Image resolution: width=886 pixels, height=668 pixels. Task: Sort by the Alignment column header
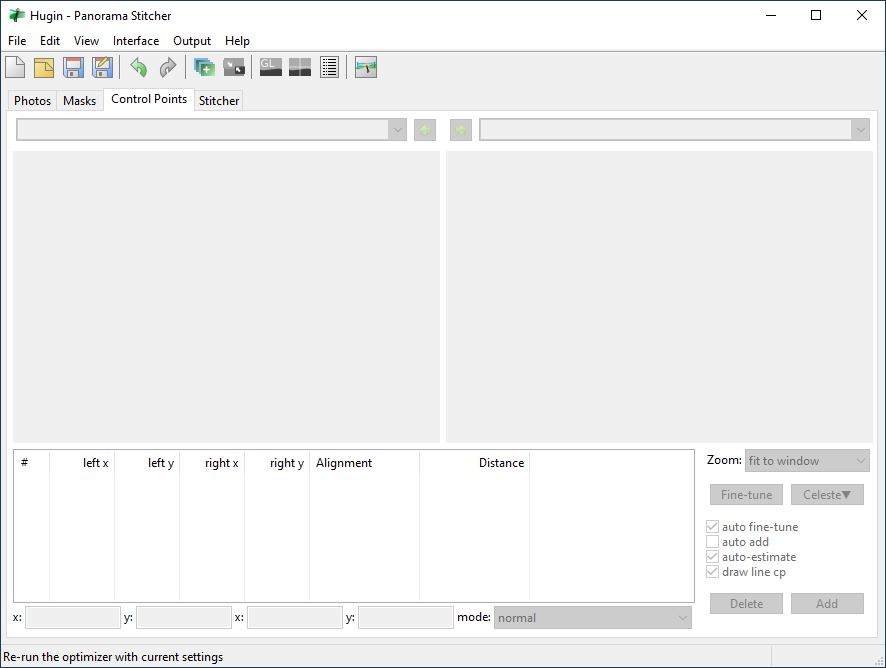pyautogui.click(x=364, y=463)
